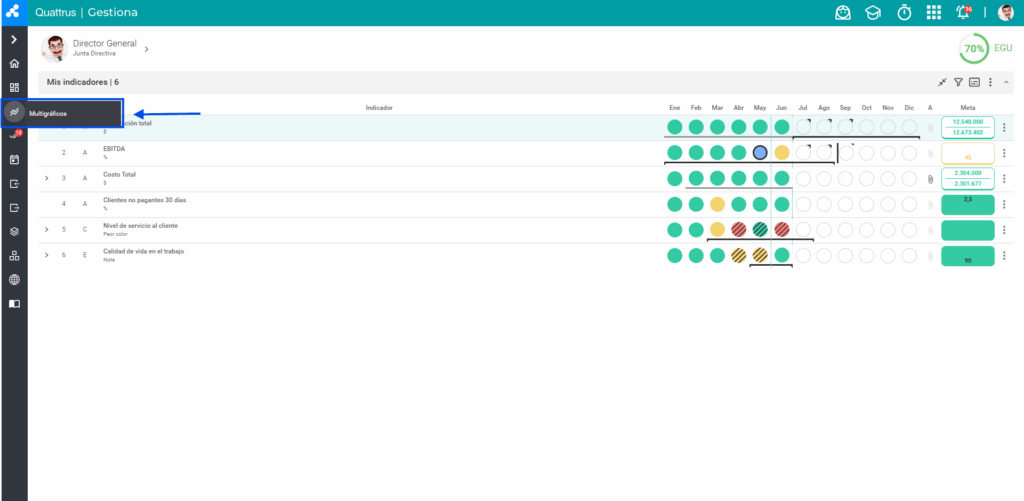1024x501 pixels.
Task: Click the Director General profile name
Action: click(104, 43)
